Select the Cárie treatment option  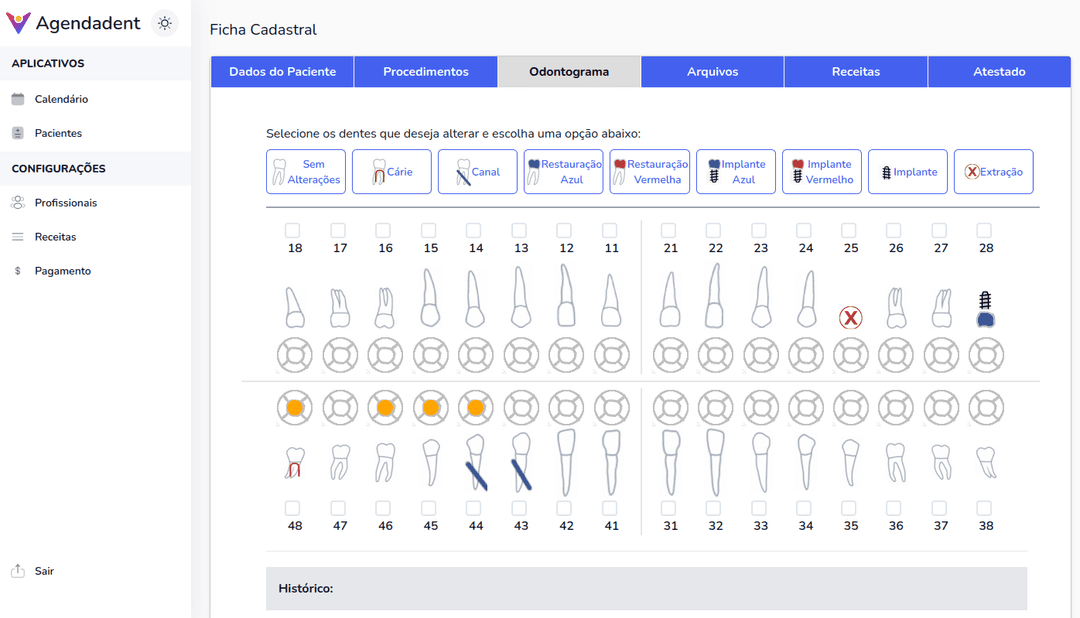click(x=391, y=171)
